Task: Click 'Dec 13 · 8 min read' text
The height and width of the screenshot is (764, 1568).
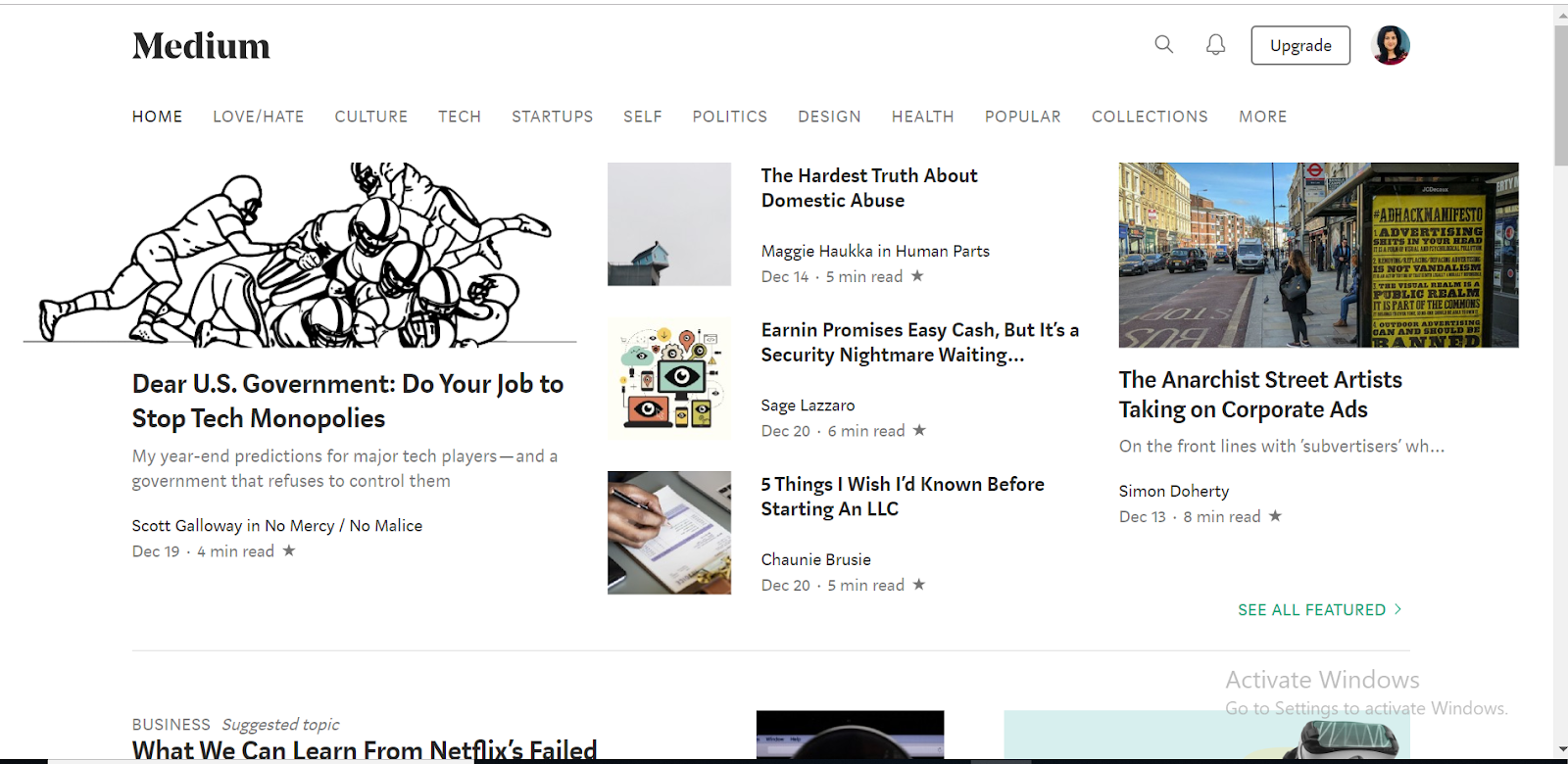Action: pos(1190,516)
